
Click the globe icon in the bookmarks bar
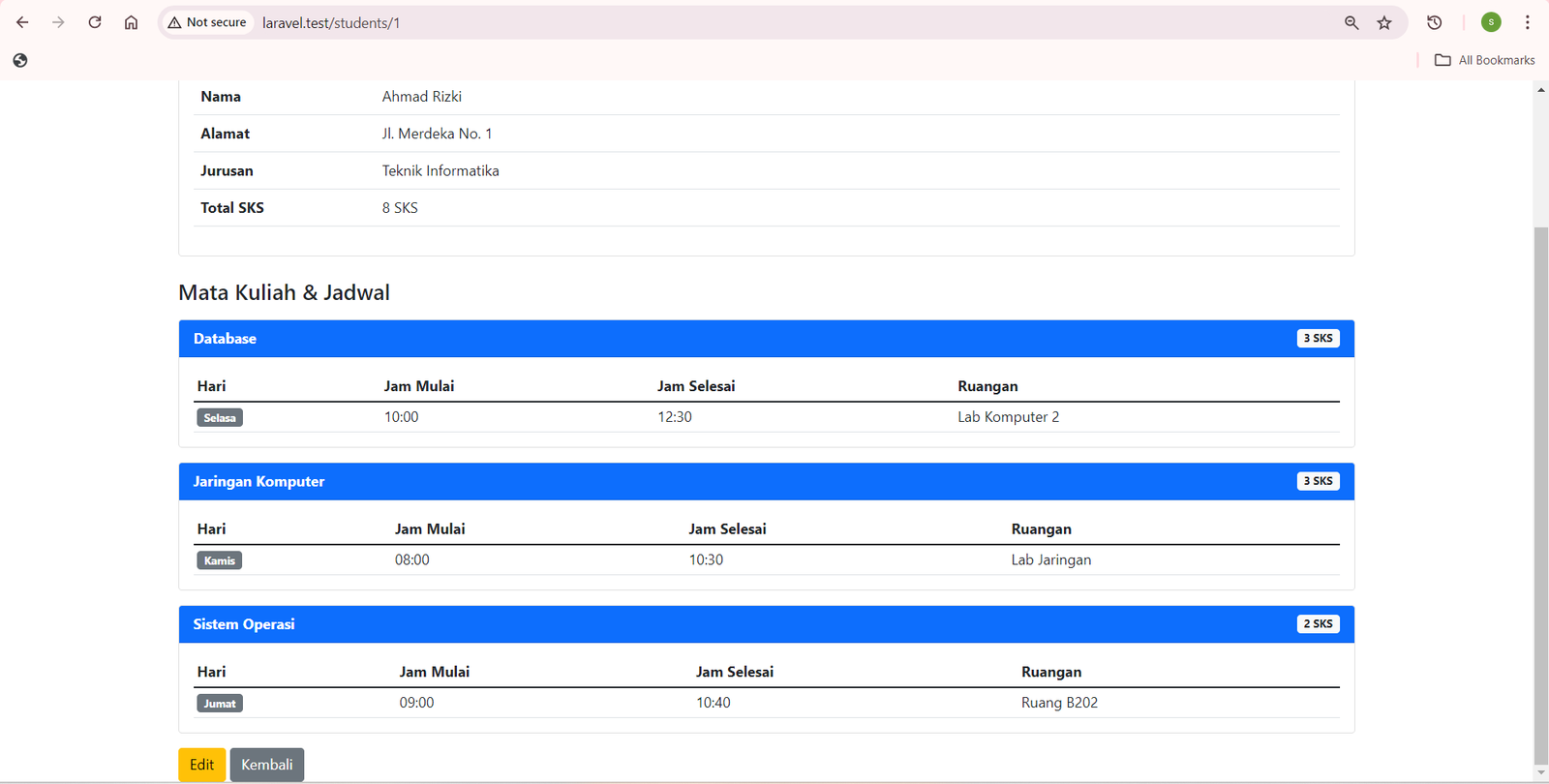[20, 60]
